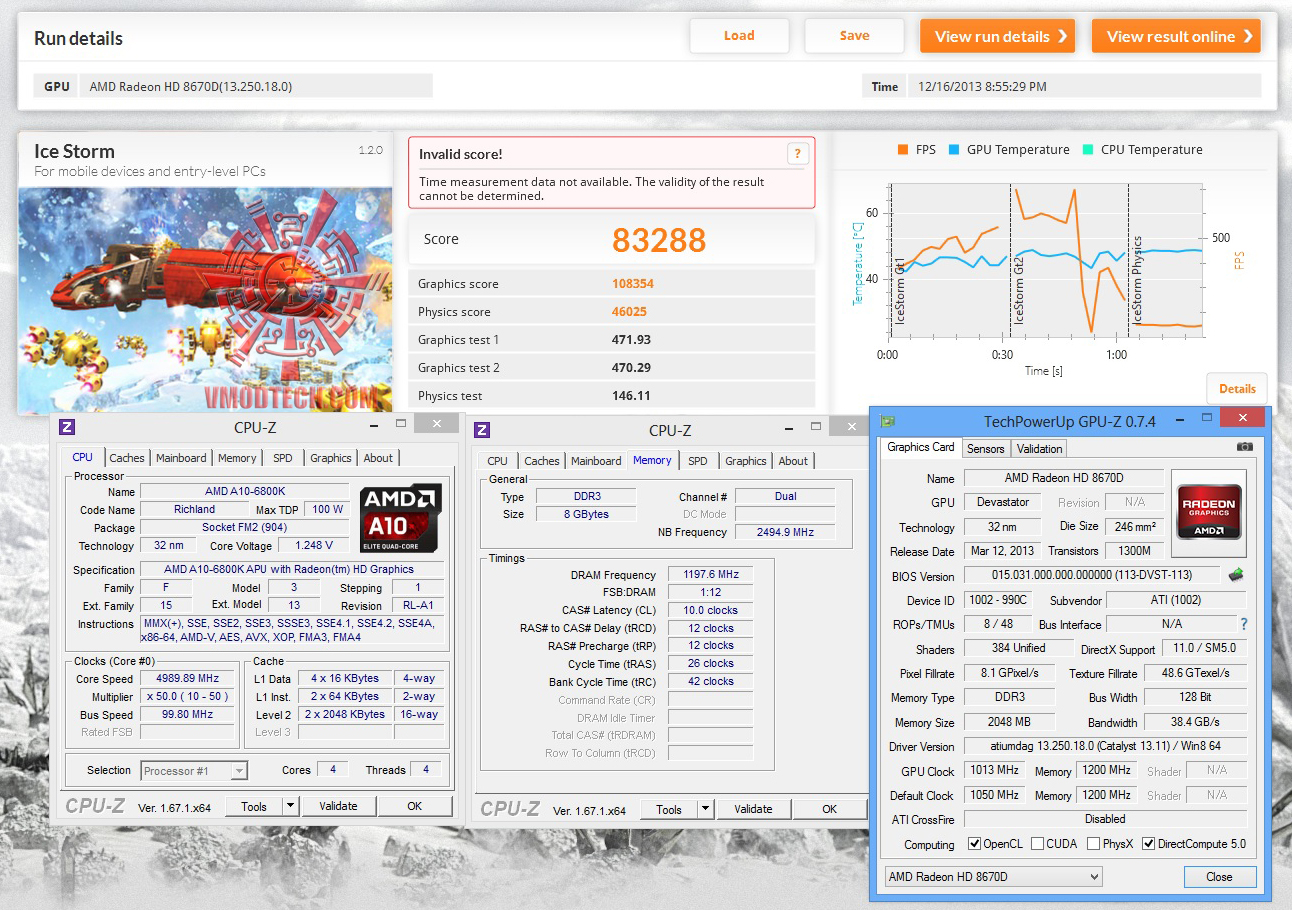The width and height of the screenshot is (1292, 910).
Task: Switch to the Validation tab in GPU-Z
Action: tap(1040, 449)
